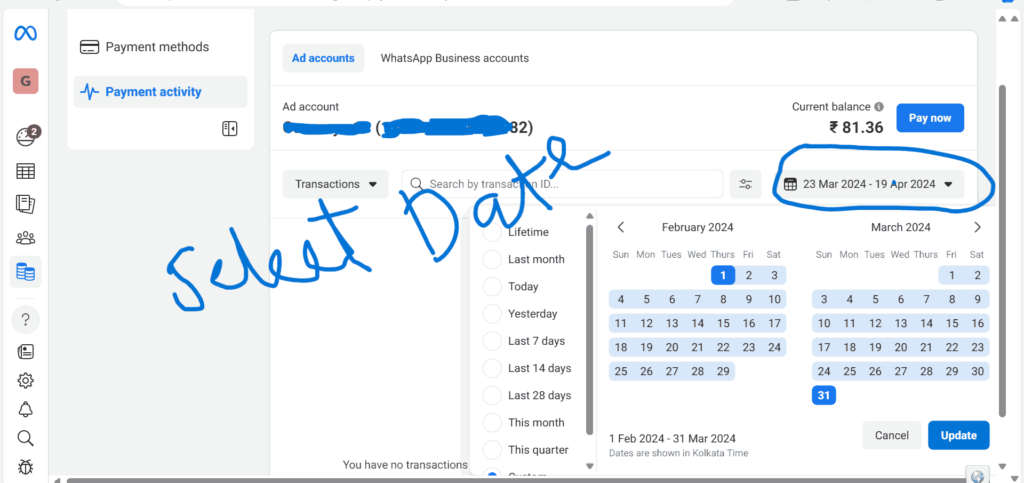Click the search magnifier in sidebar

coord(26,438)
